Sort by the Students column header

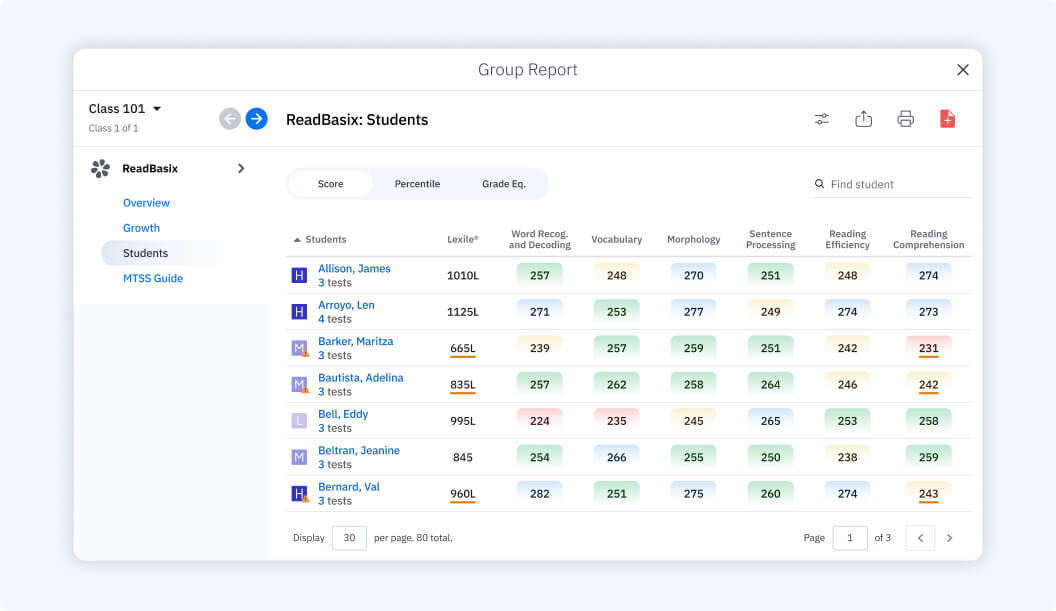tap(320, 239)
